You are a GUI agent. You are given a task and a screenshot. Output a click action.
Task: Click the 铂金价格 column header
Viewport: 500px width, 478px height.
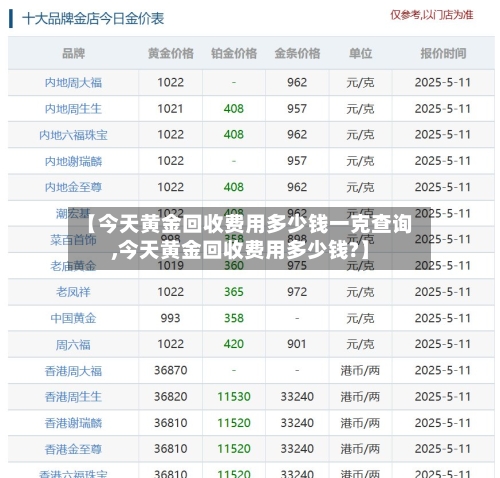click(x=234, y=53)
